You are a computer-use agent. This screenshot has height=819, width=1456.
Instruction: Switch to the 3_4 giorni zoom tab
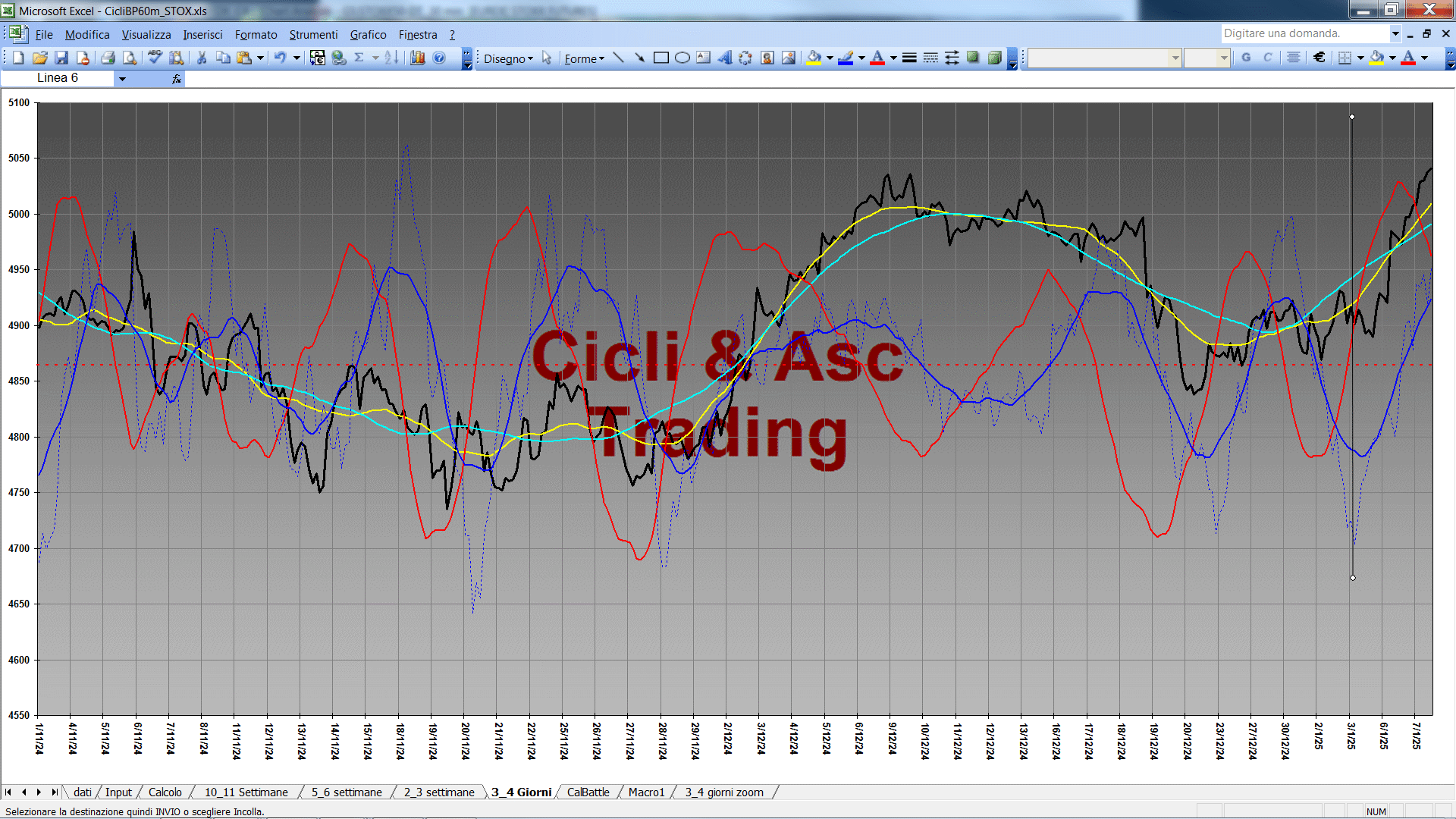coord(724,792)
